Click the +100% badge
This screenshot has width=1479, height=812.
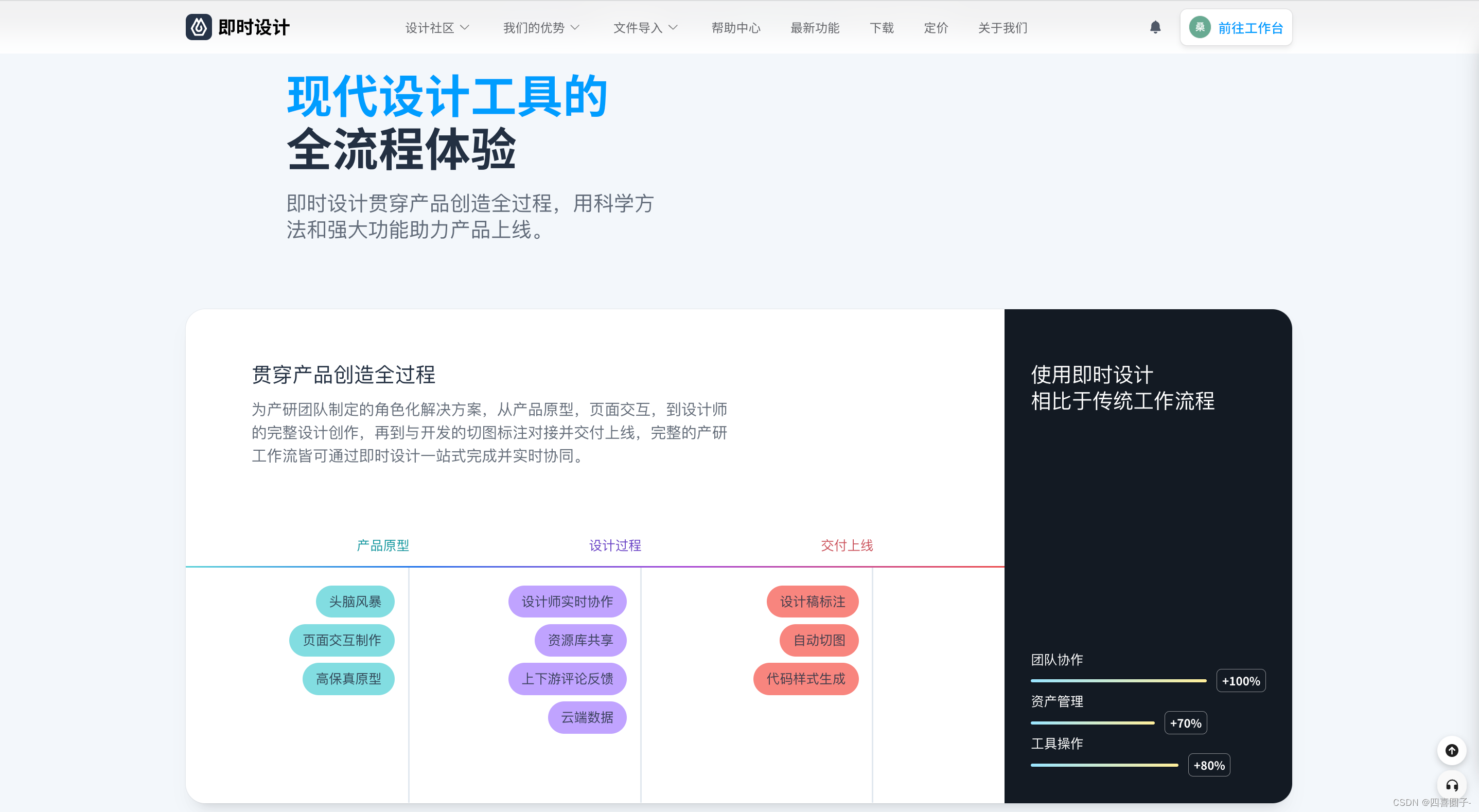click(x=1241, y=680)
